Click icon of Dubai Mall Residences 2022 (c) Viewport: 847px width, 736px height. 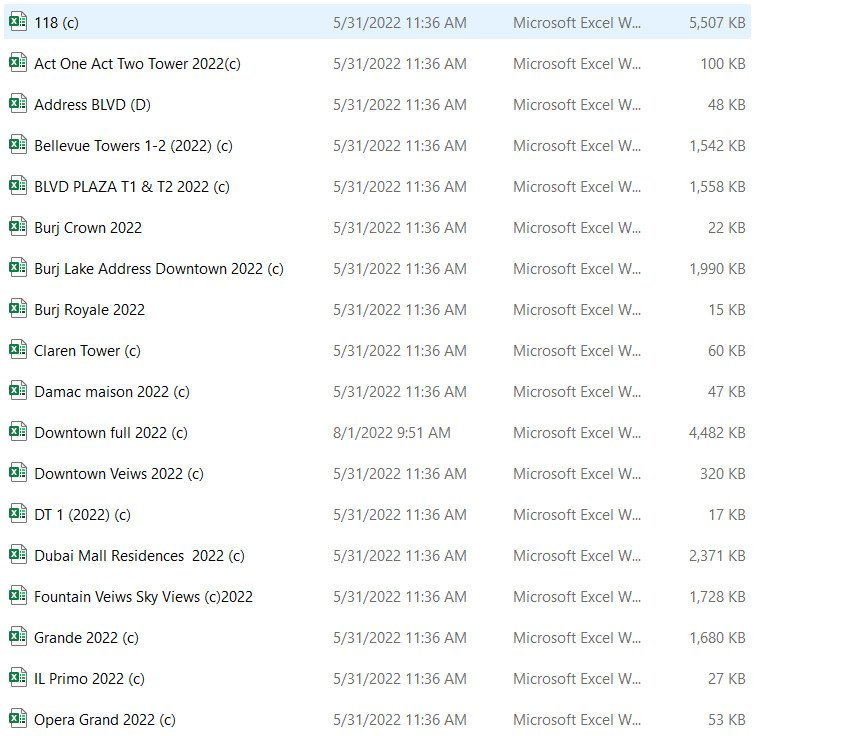point(18,555)
